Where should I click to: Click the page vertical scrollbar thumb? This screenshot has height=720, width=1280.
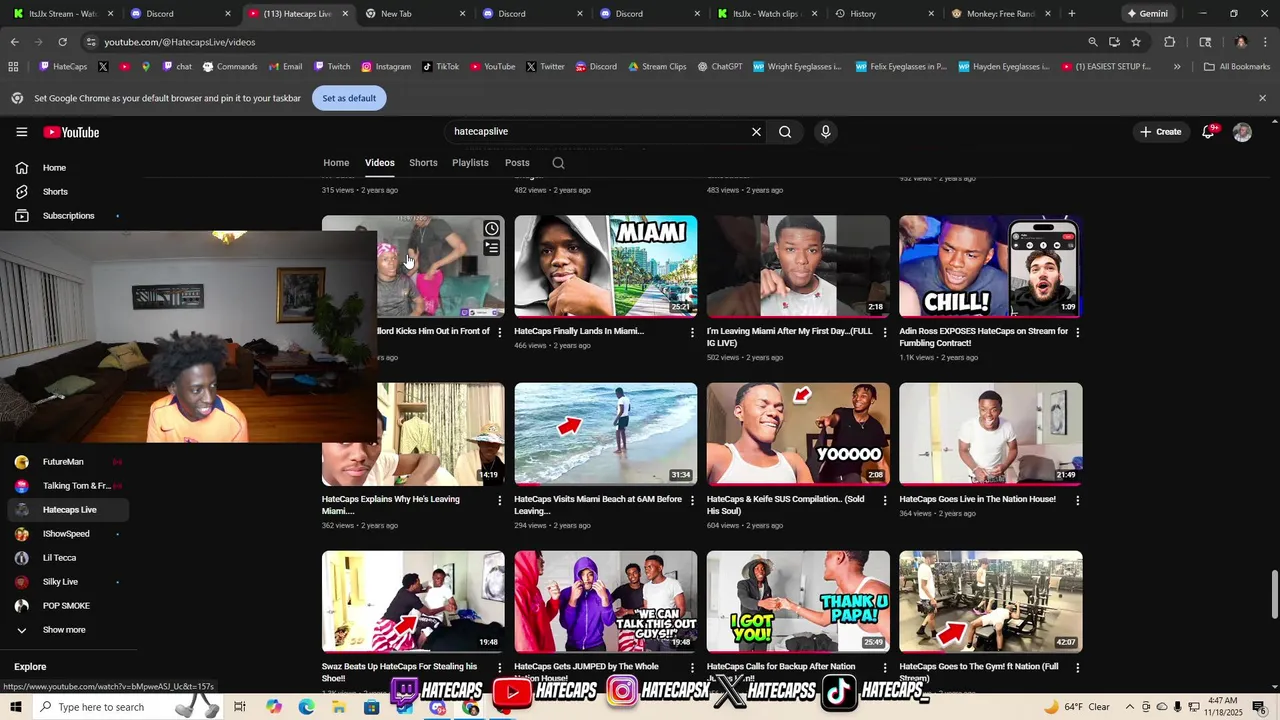[x=1274, y=596]
